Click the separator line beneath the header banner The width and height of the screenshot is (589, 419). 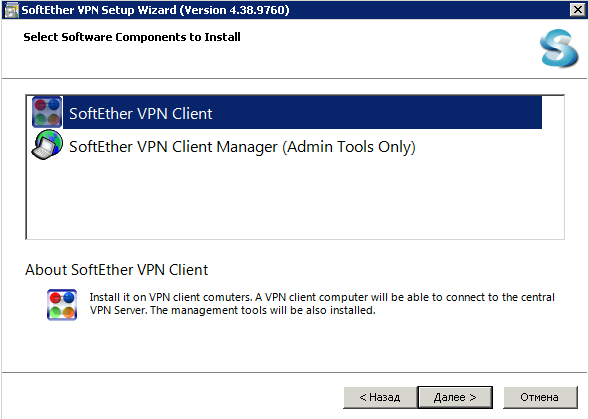tap(294, 79)
